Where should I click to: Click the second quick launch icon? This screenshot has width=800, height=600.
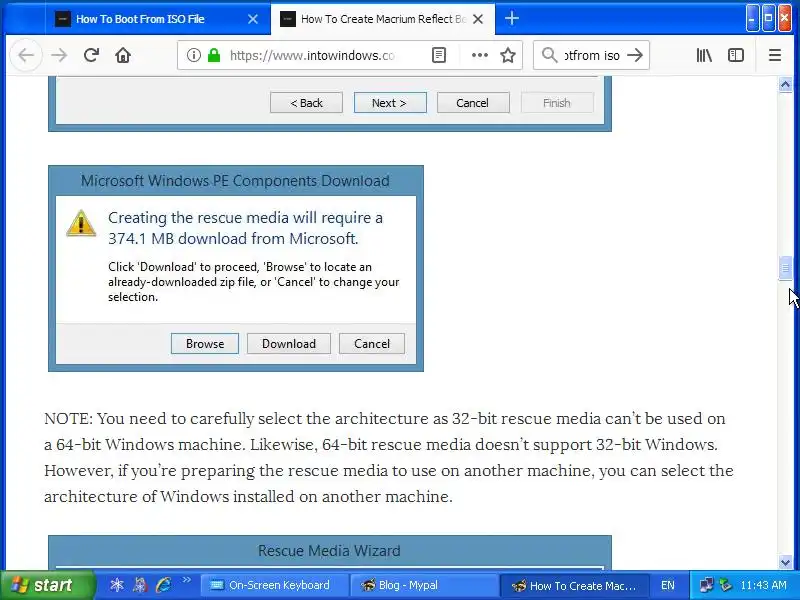pyautogui.click(x=140, y=585)
